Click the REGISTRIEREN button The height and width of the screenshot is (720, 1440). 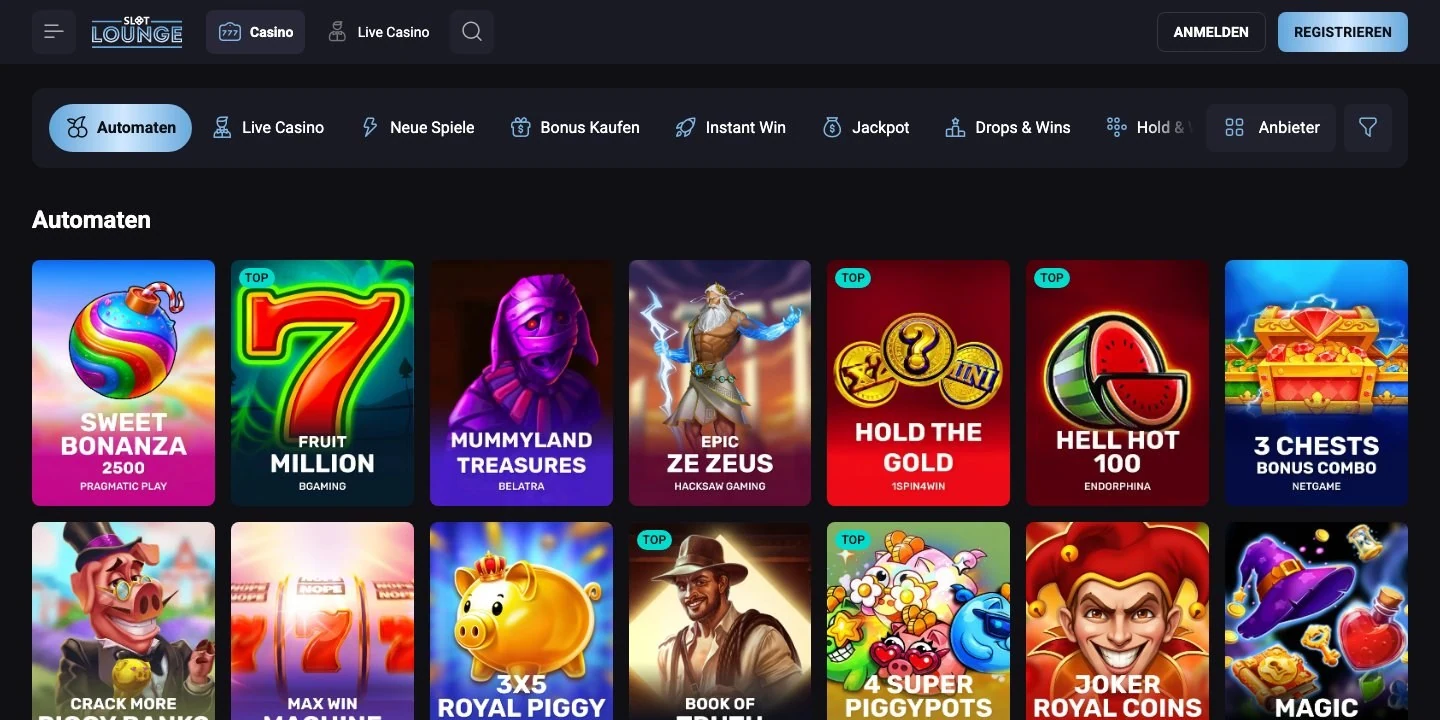point(1343,32)
